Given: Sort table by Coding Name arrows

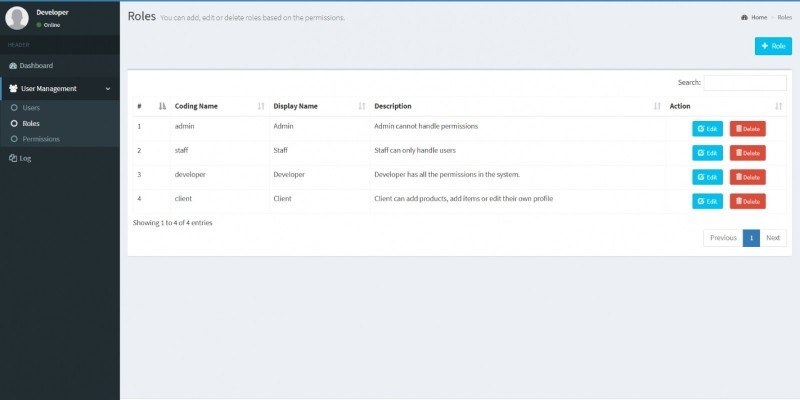Looking at the screenshot, I should 261,106.
